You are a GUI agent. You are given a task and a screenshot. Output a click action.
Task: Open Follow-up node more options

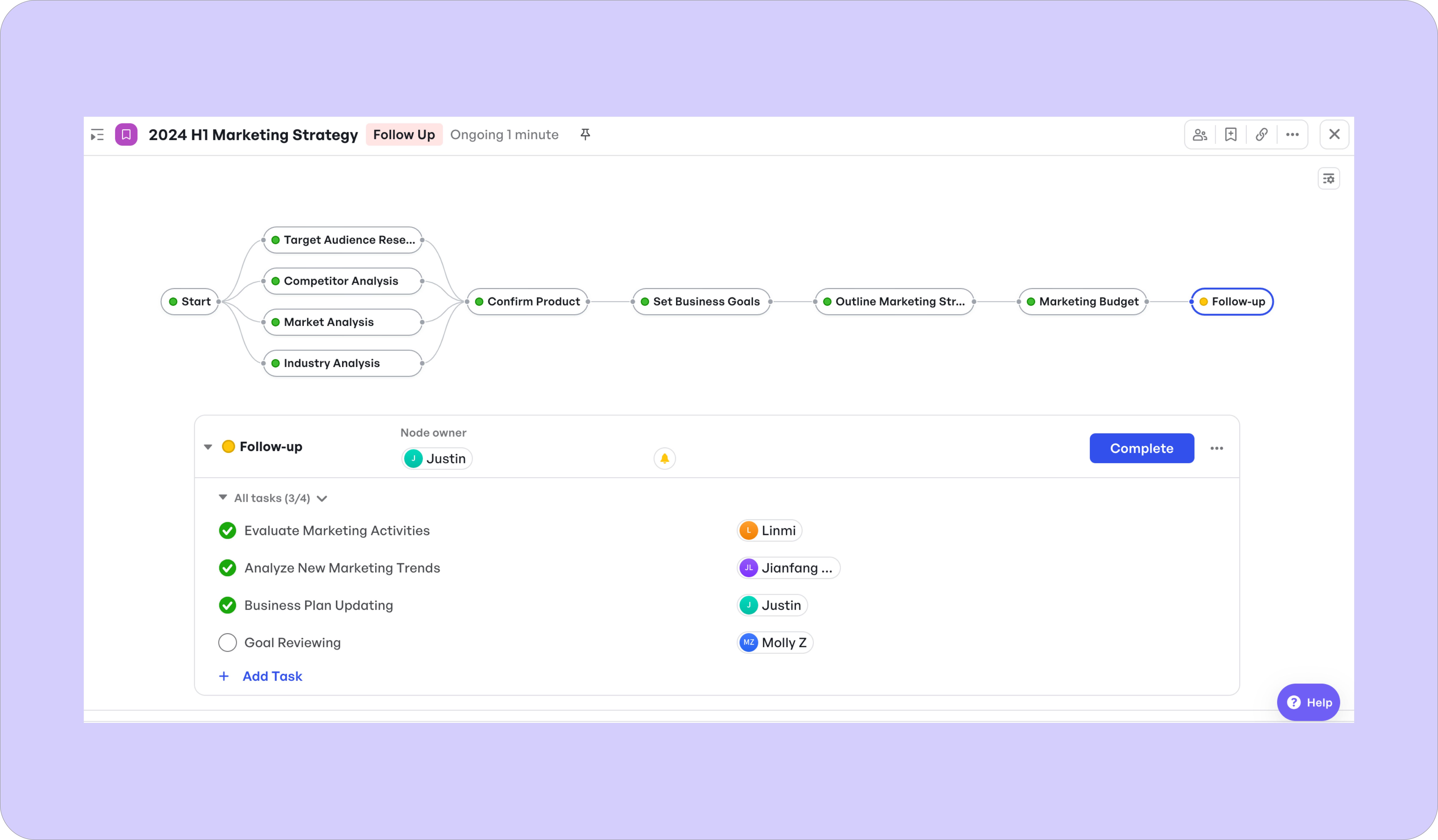pyautogui.click(x=1217, y=449)
